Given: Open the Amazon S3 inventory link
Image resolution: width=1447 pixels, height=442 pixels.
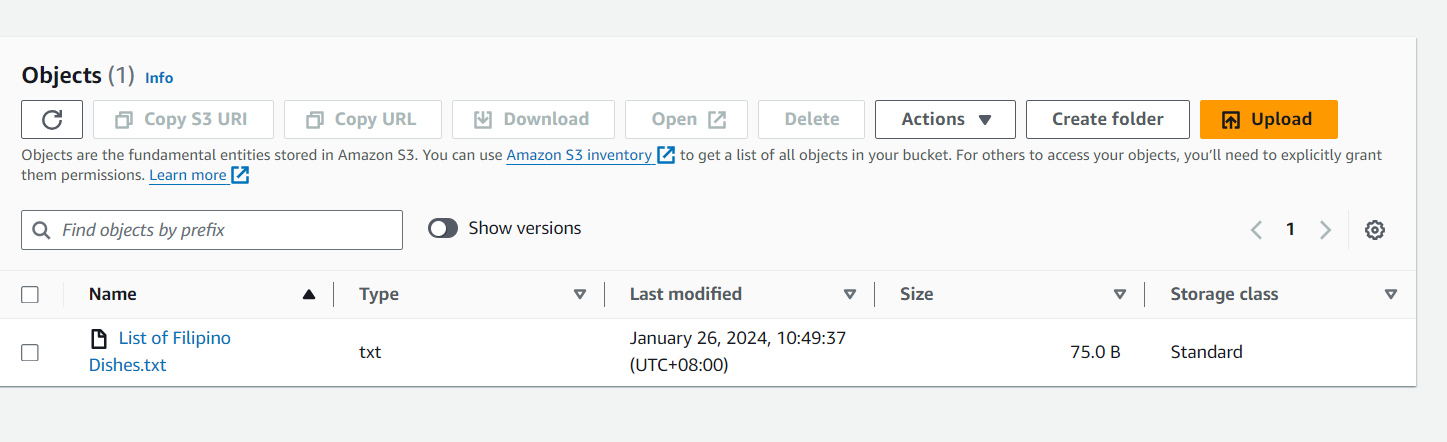Looking at the screenshot, I should (x=579, y=155).
